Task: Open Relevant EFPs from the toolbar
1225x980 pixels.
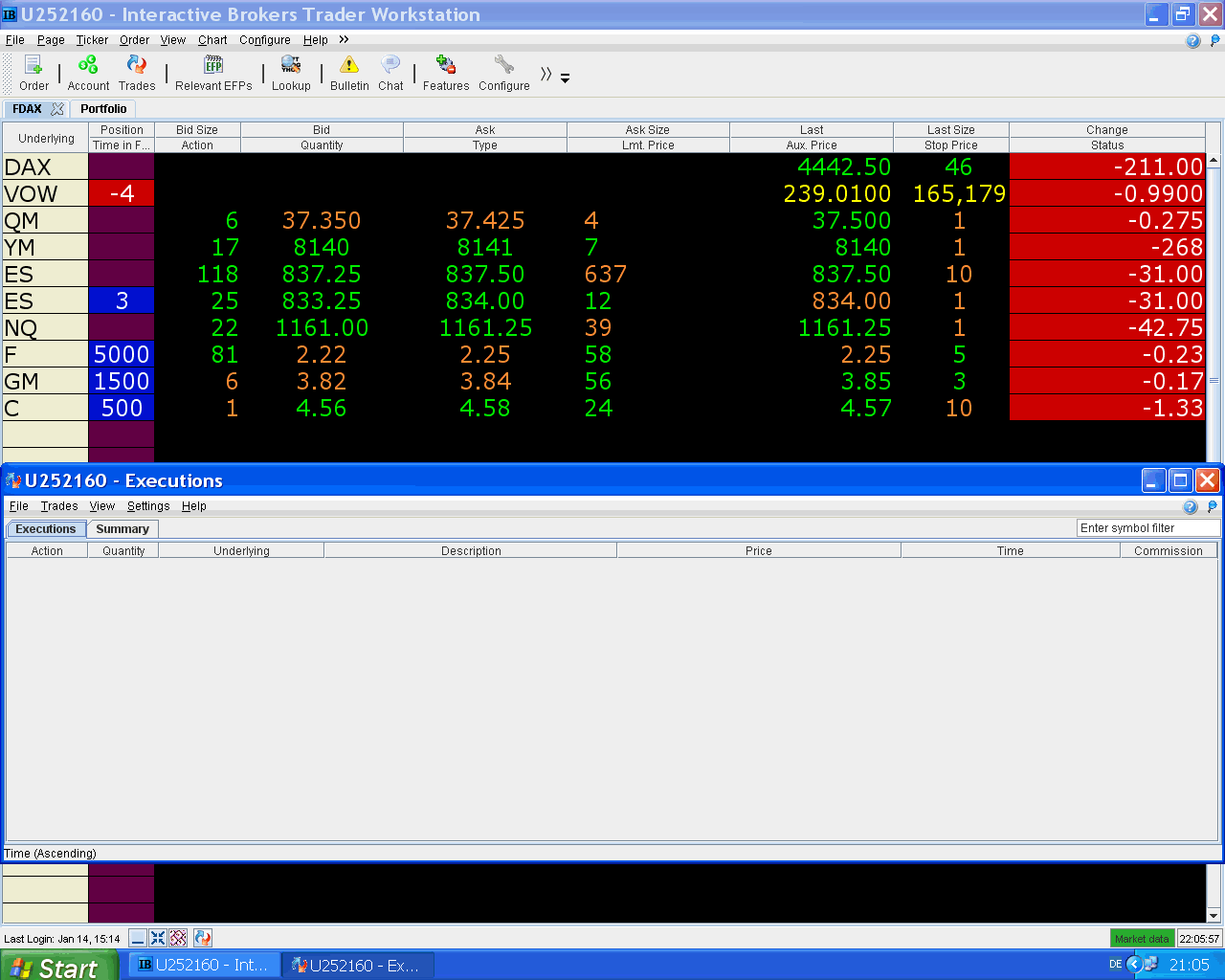Action: (x=213, y=73)
